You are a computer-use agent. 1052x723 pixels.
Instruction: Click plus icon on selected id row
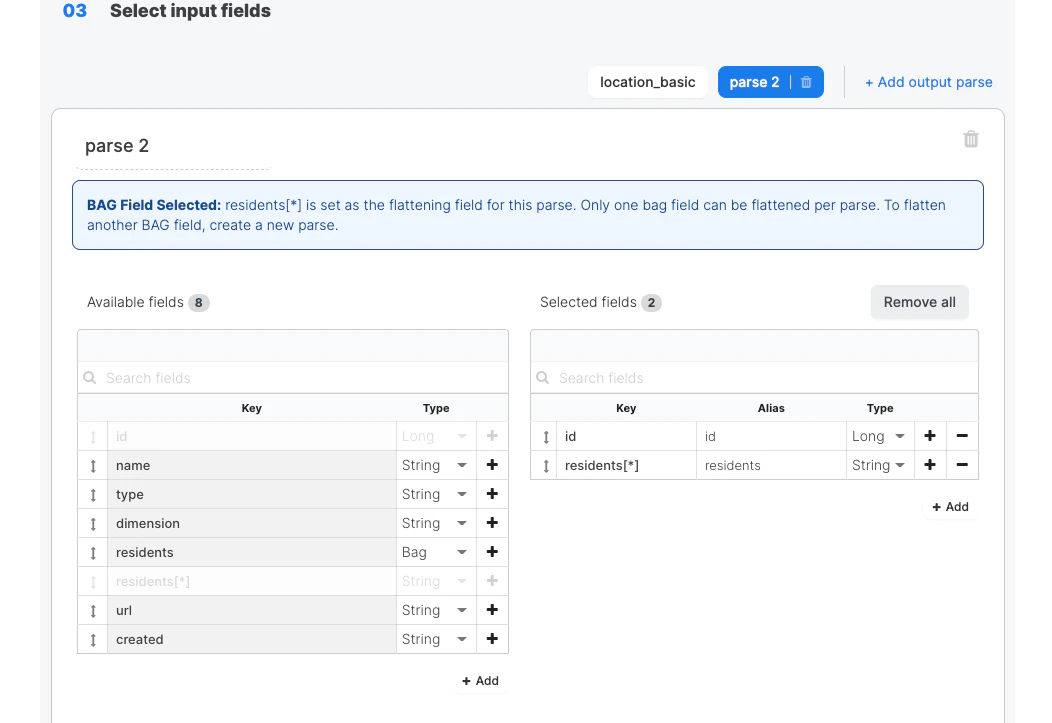(930, 436)
